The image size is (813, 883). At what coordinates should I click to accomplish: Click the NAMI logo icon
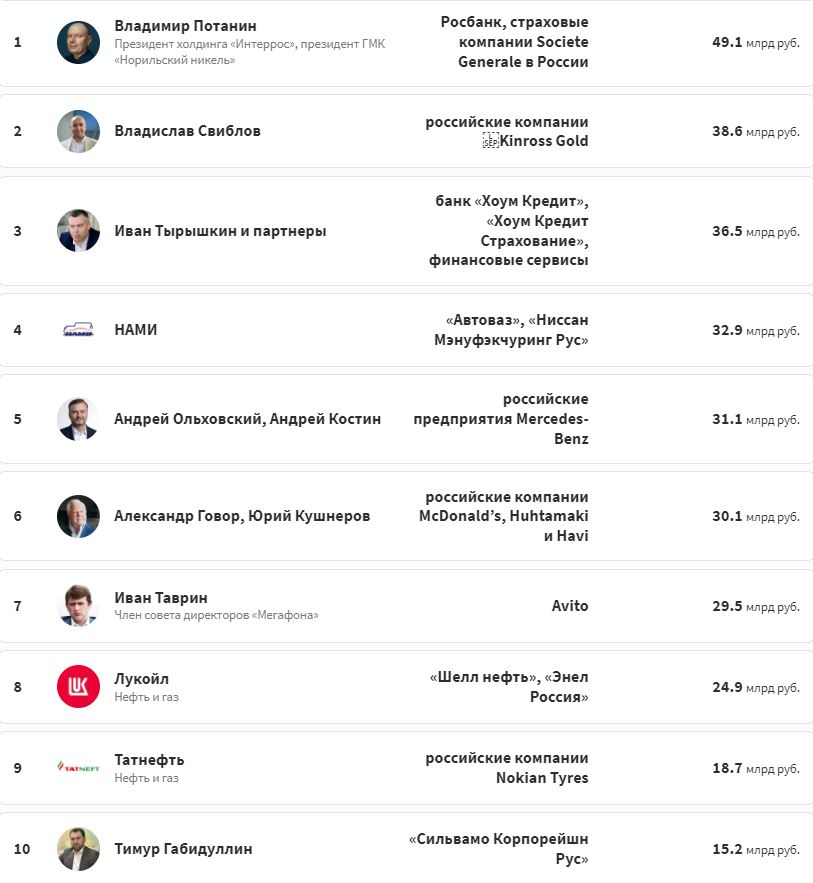(x=78, y=330)
